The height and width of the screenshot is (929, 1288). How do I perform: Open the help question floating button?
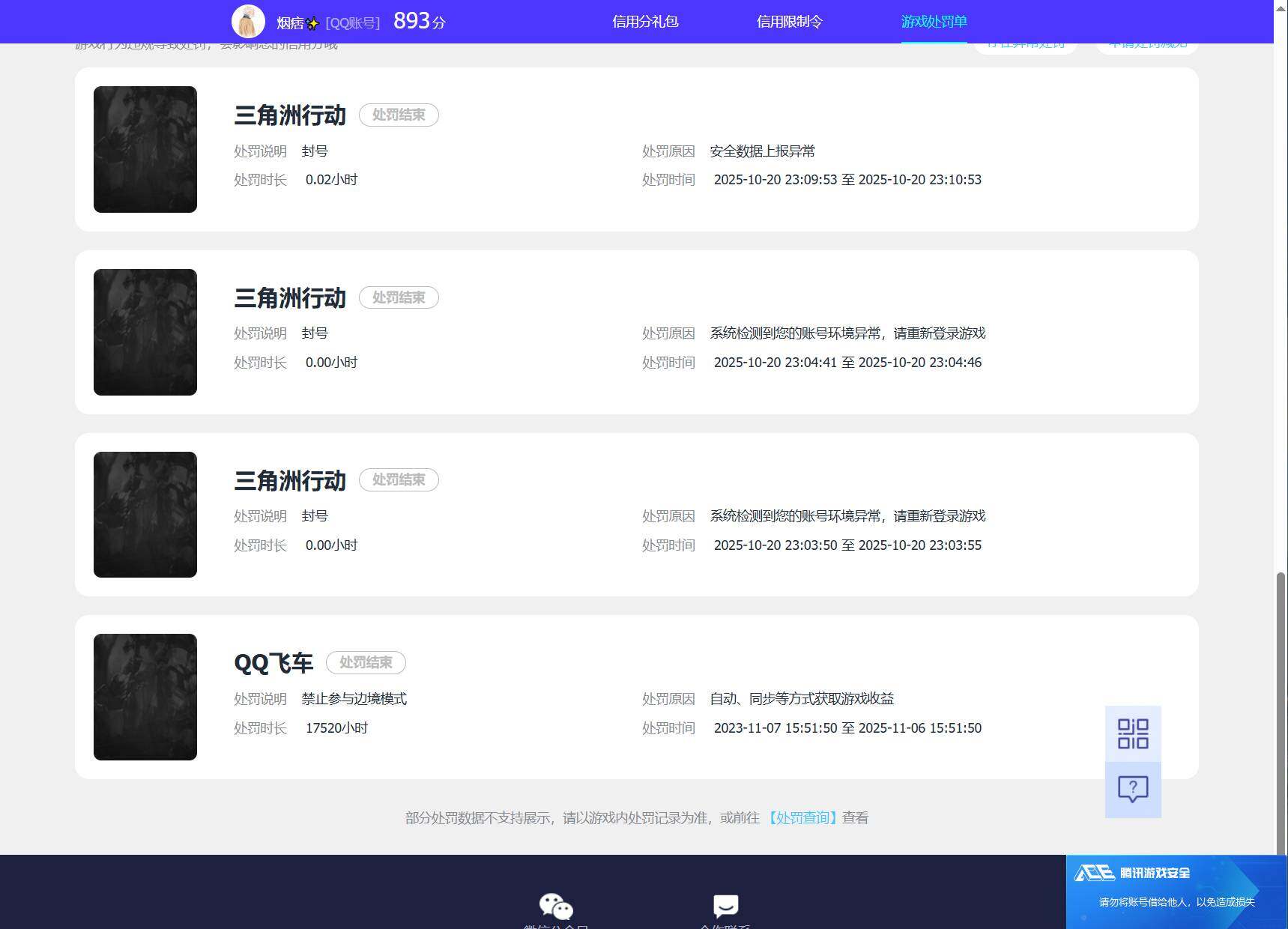1133,790
